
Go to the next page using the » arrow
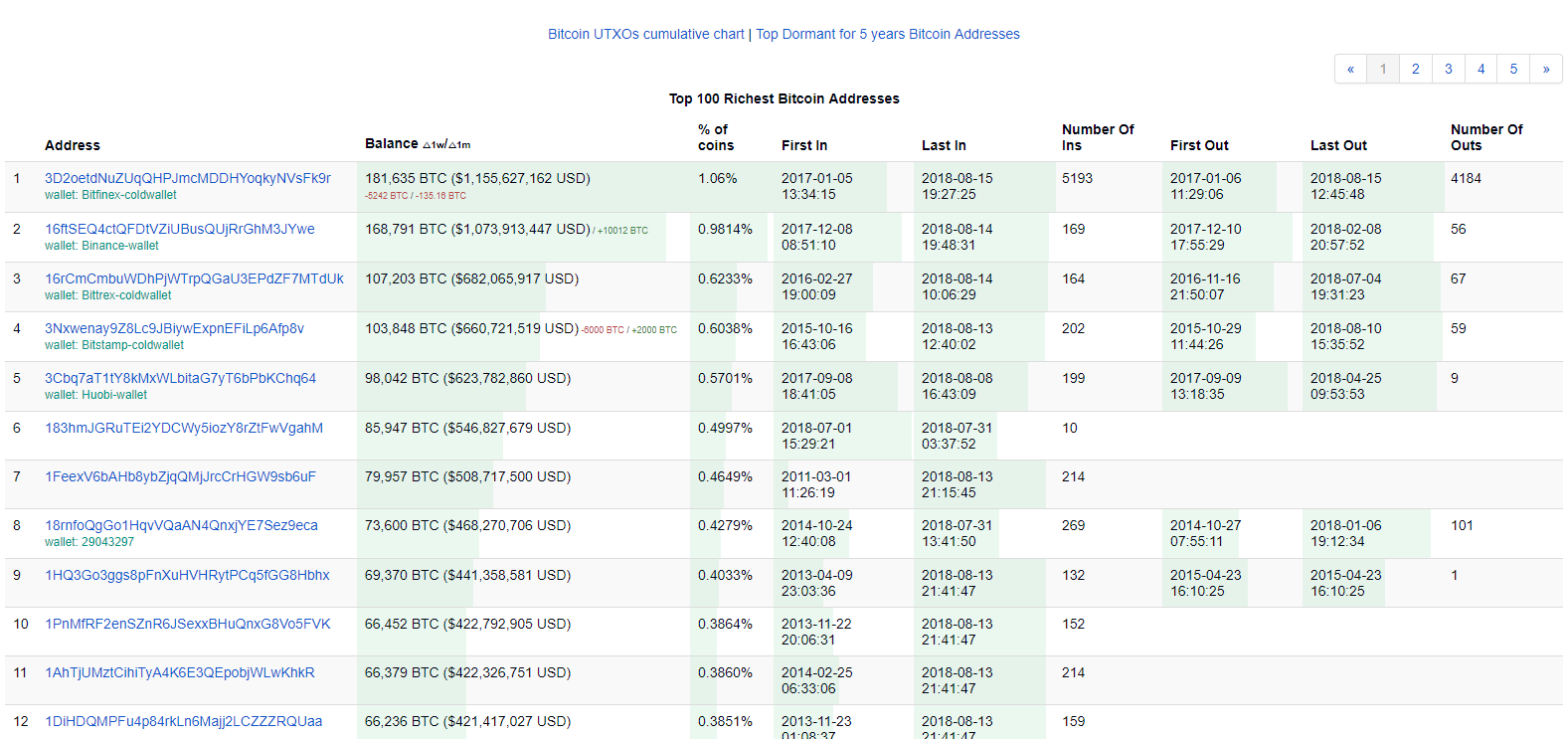[1545, 69]
